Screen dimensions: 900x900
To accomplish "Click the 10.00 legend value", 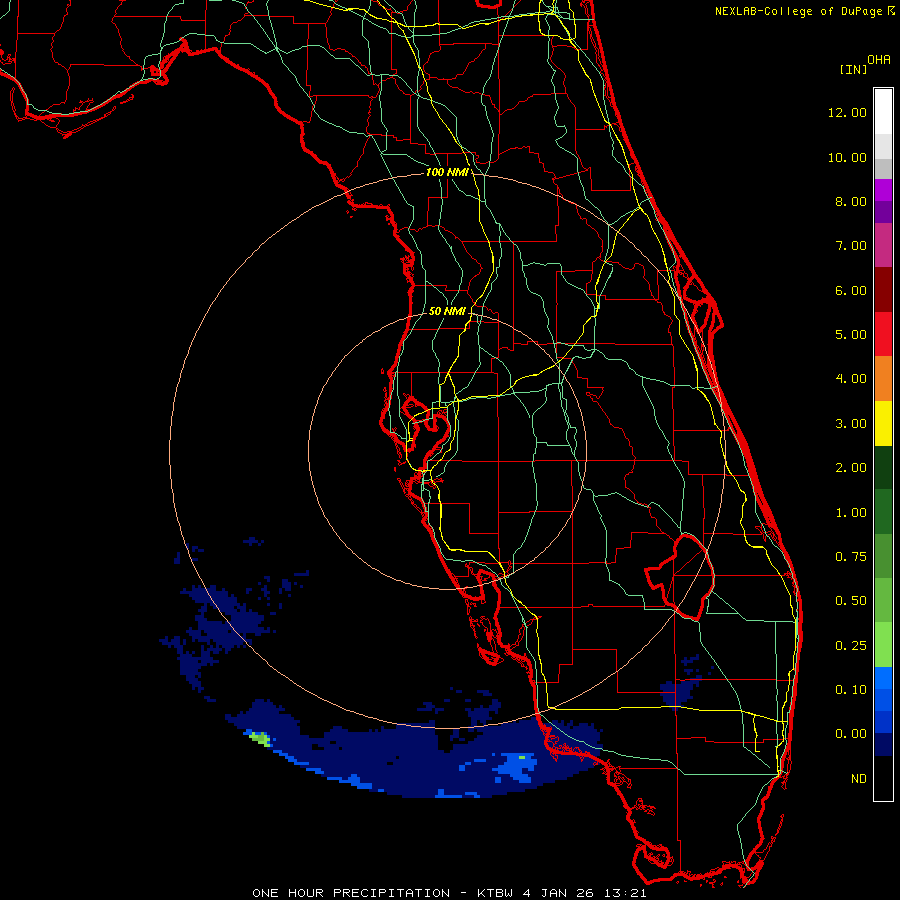I will [x=847, y=157].
